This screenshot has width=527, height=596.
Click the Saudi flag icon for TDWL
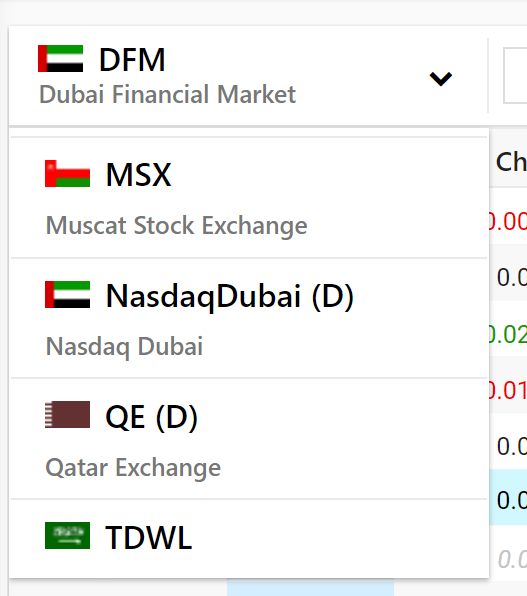click(67, 536)
